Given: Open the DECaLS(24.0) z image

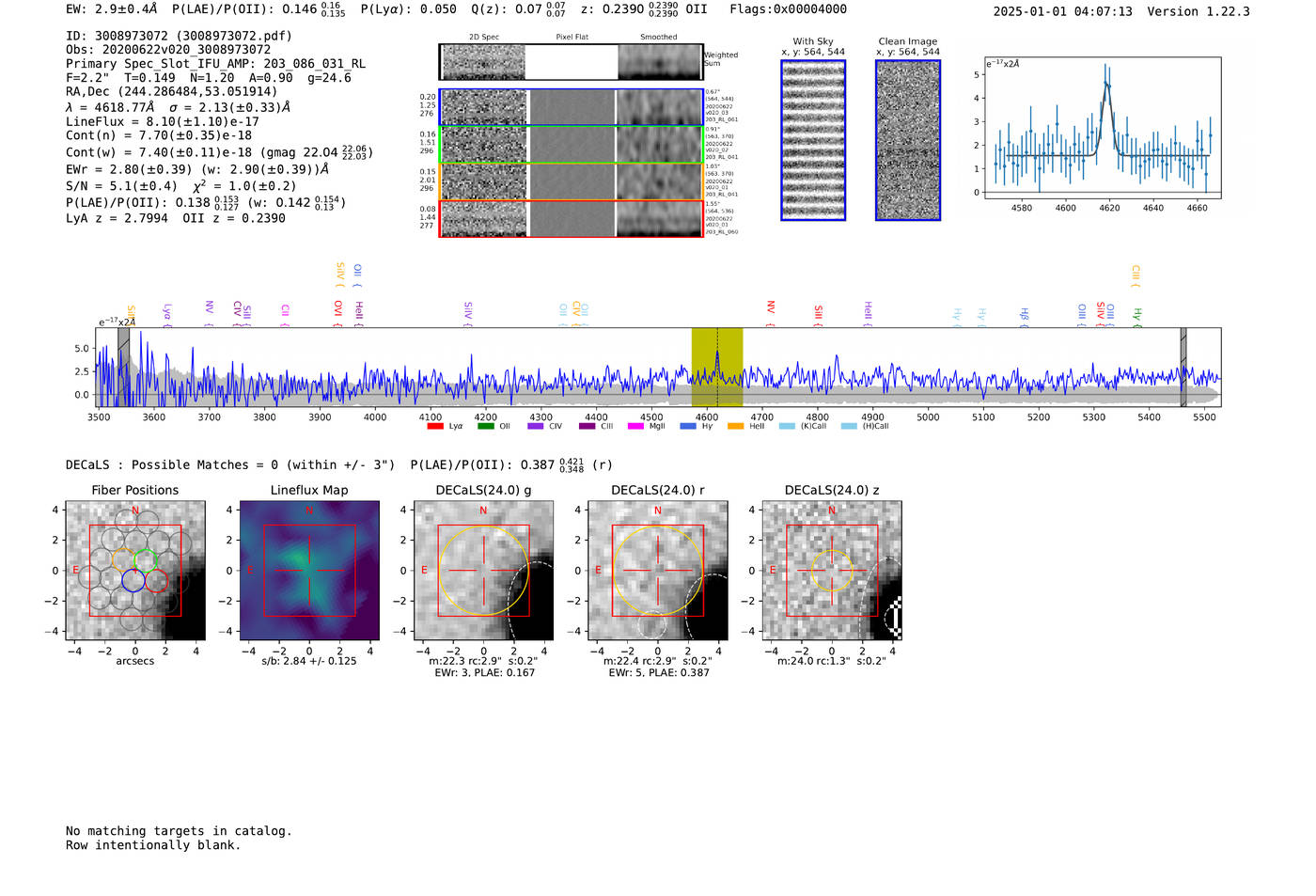Looking at the screenshot, I should 832,571.
